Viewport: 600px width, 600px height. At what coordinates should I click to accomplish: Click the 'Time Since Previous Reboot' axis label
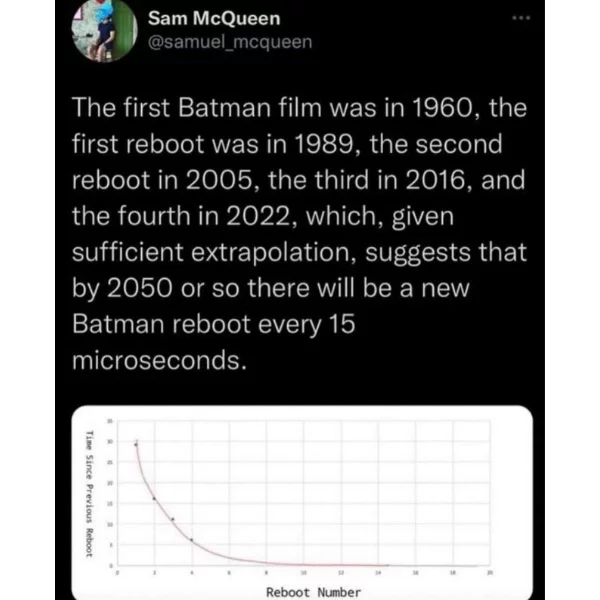(89, 494)
